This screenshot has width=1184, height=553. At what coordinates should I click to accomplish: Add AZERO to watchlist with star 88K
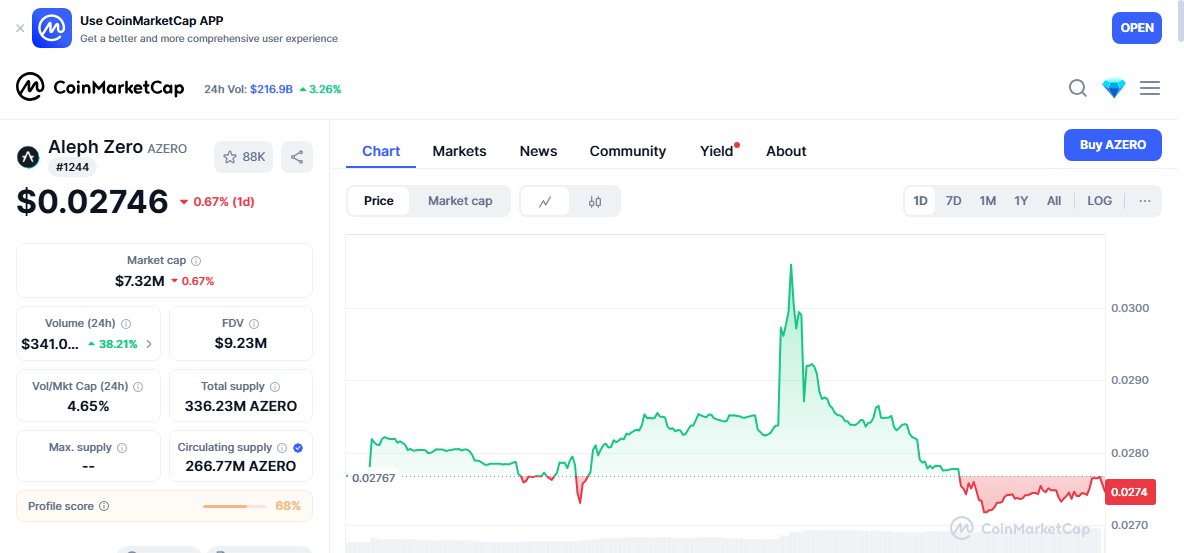(244, 157)
